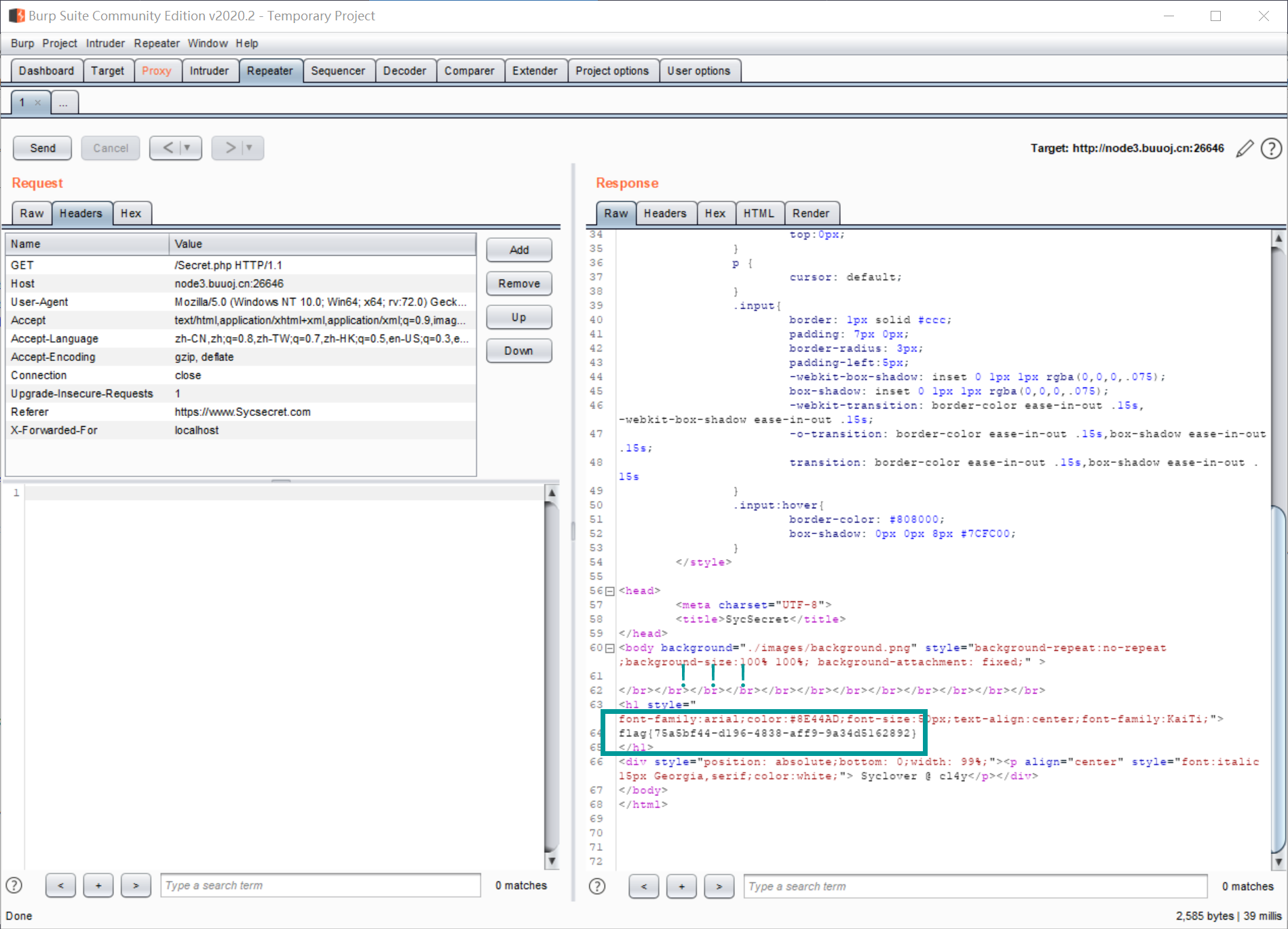This screenshot has width=1288, height=929.
Task: Go to previous request match with < button
Action: tap(60, 886)
